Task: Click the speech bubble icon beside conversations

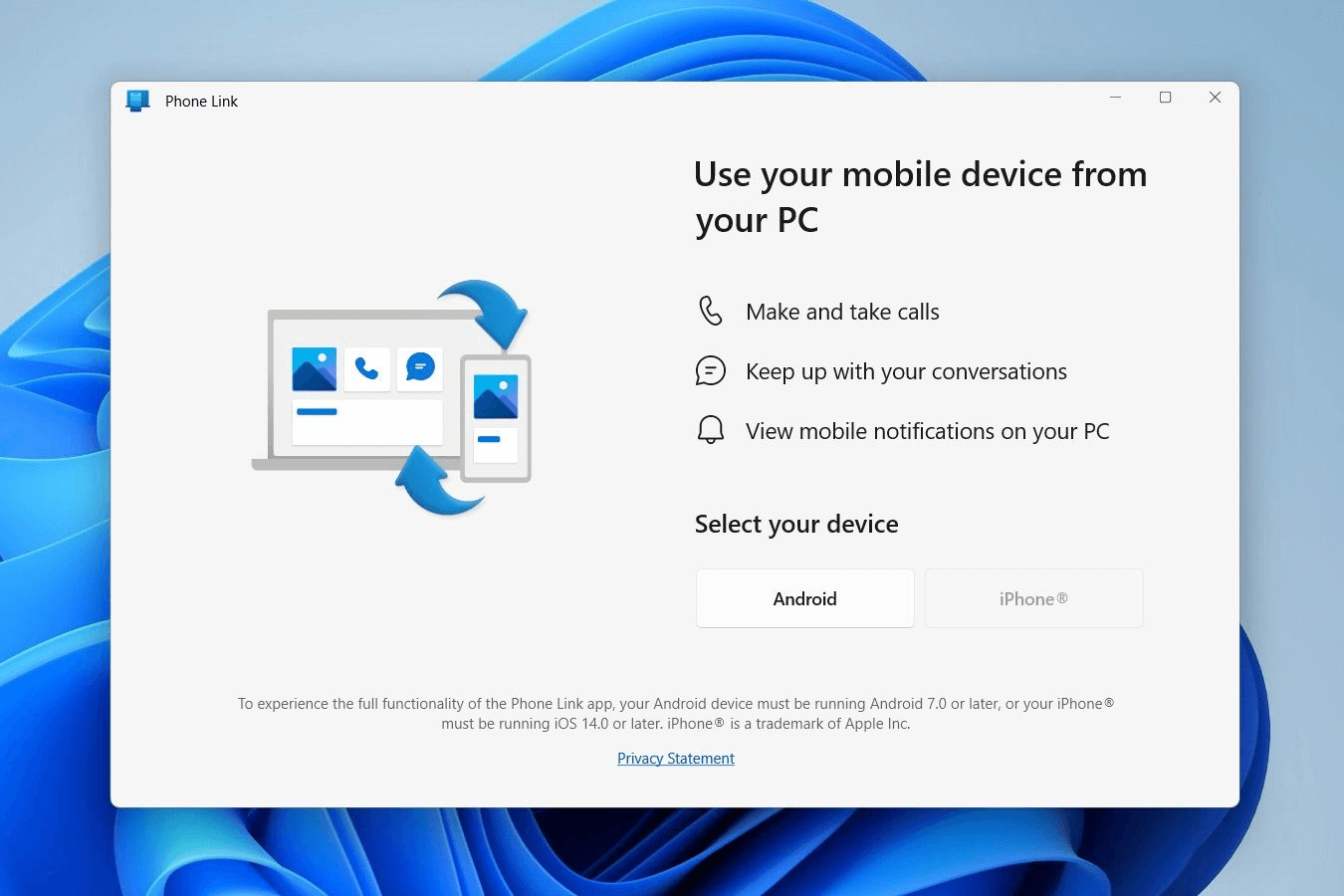Action: 710,370
